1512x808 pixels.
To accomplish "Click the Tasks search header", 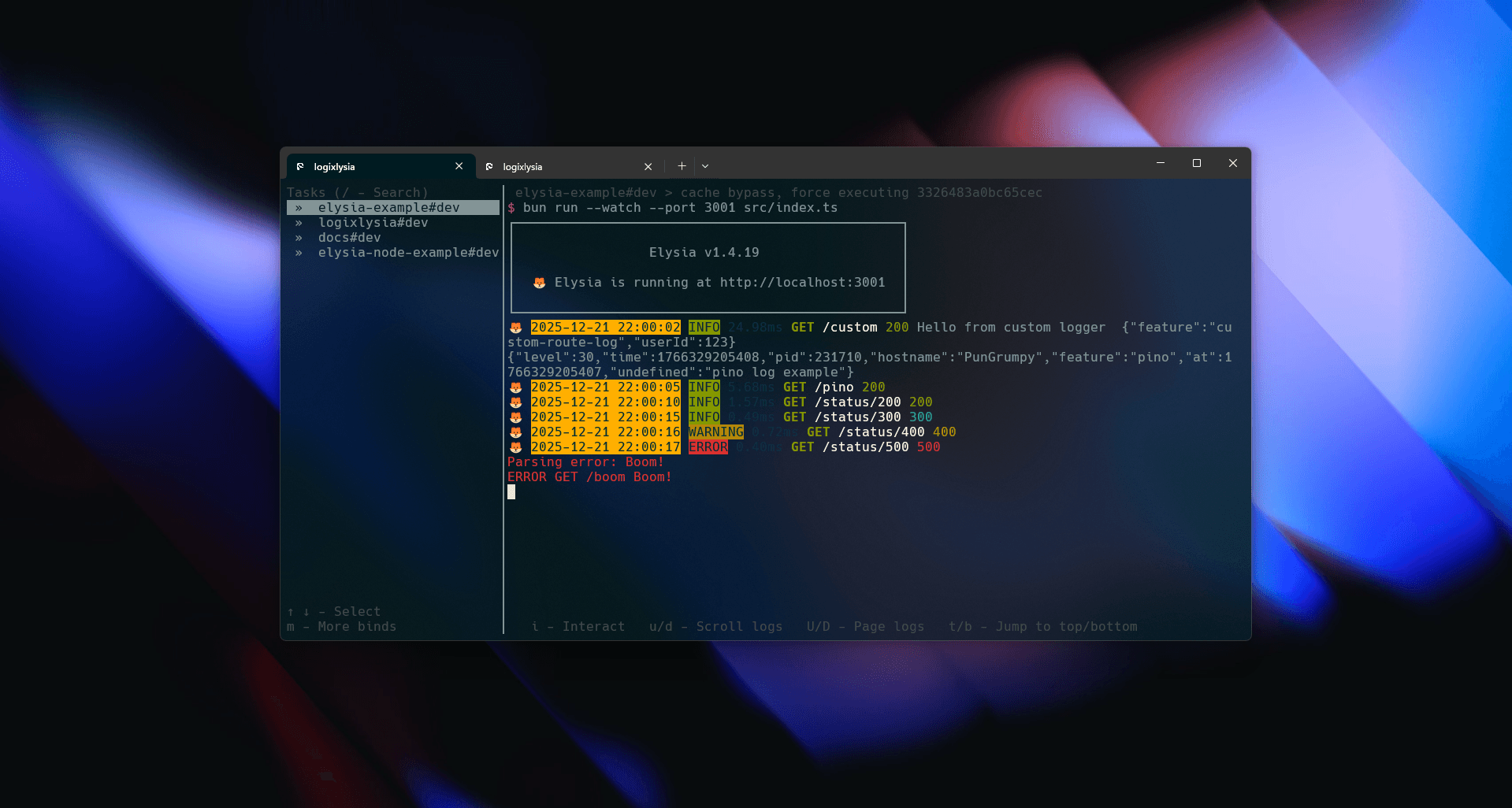I will tap(357, 193).
